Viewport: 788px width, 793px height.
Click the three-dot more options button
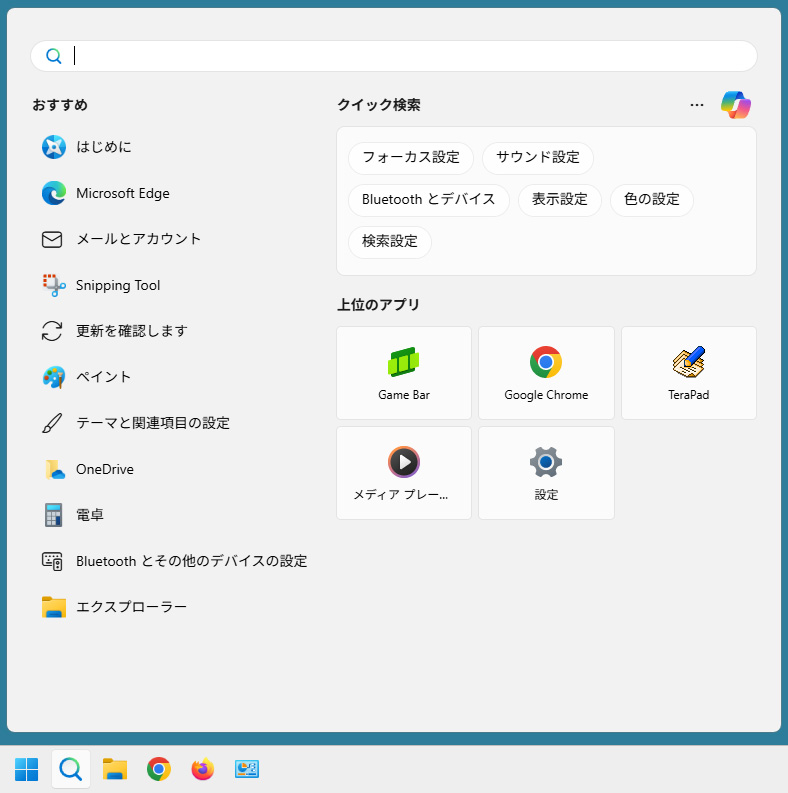[x=697, y=105]
